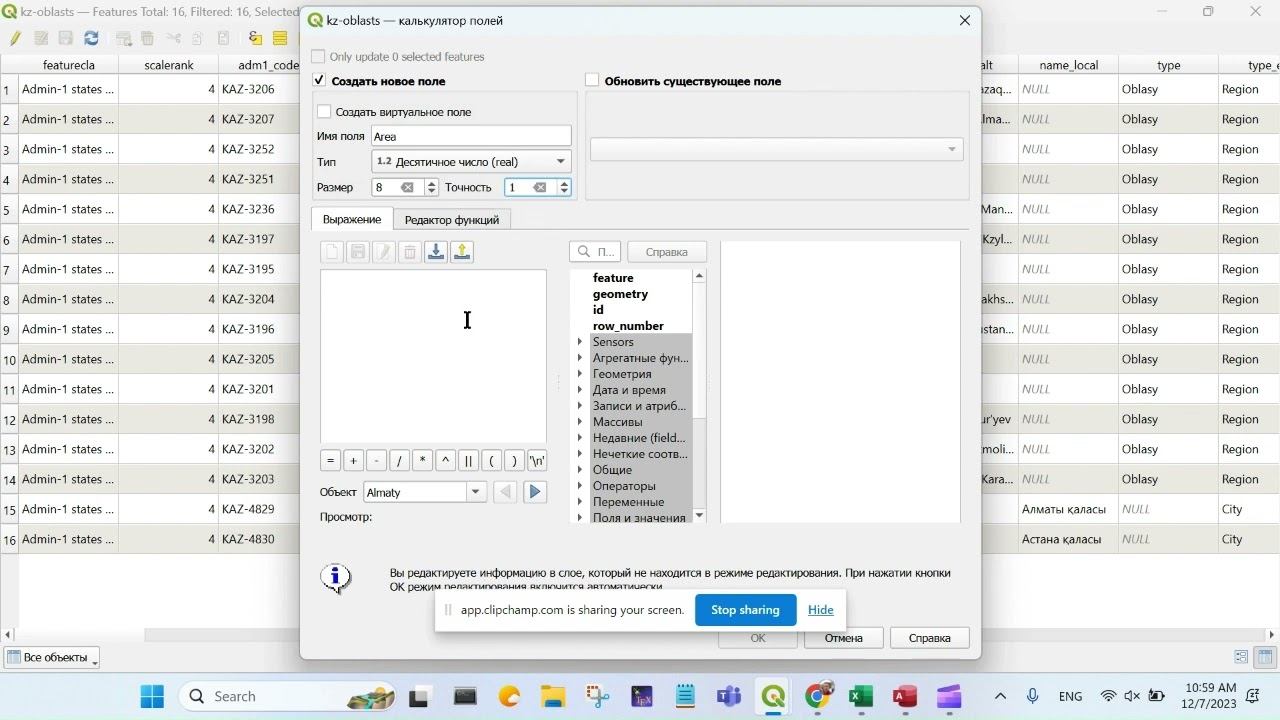
Task: Click the Имя поля text field
Action: pos(471,136)
